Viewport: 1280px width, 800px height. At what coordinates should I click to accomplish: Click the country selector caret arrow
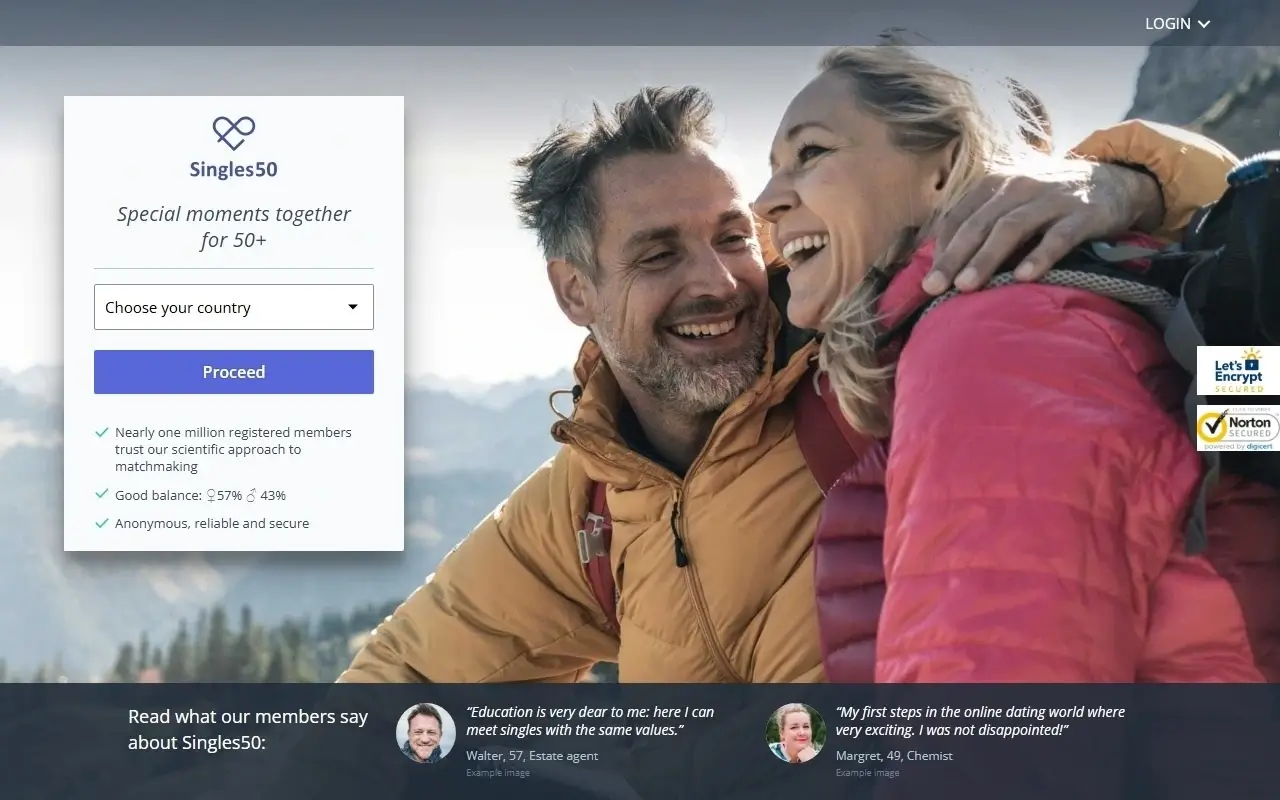[x=353, y=307]
